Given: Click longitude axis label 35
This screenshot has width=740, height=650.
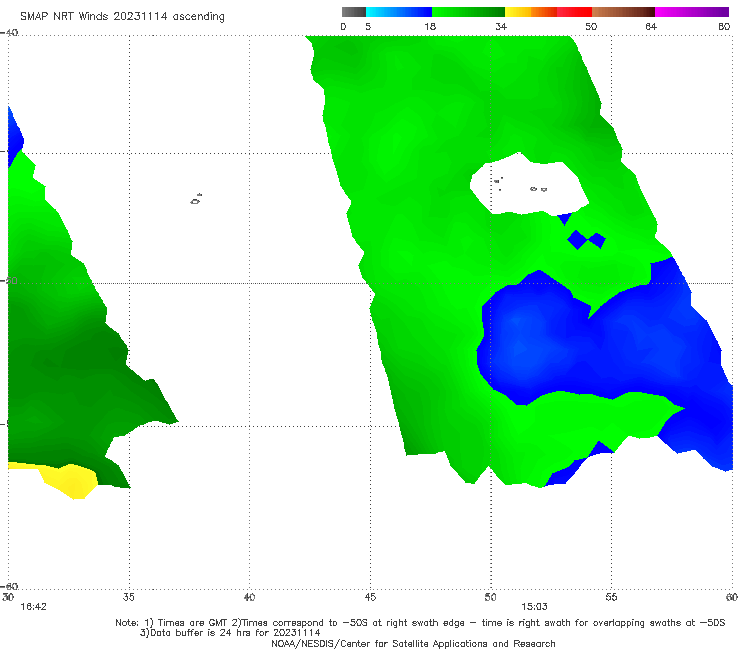Looking at the screenshot, I should pos(129,597).
